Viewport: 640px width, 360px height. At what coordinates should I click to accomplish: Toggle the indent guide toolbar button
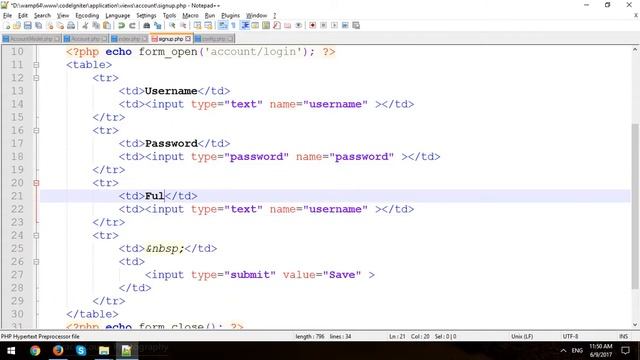click(245, 25)
